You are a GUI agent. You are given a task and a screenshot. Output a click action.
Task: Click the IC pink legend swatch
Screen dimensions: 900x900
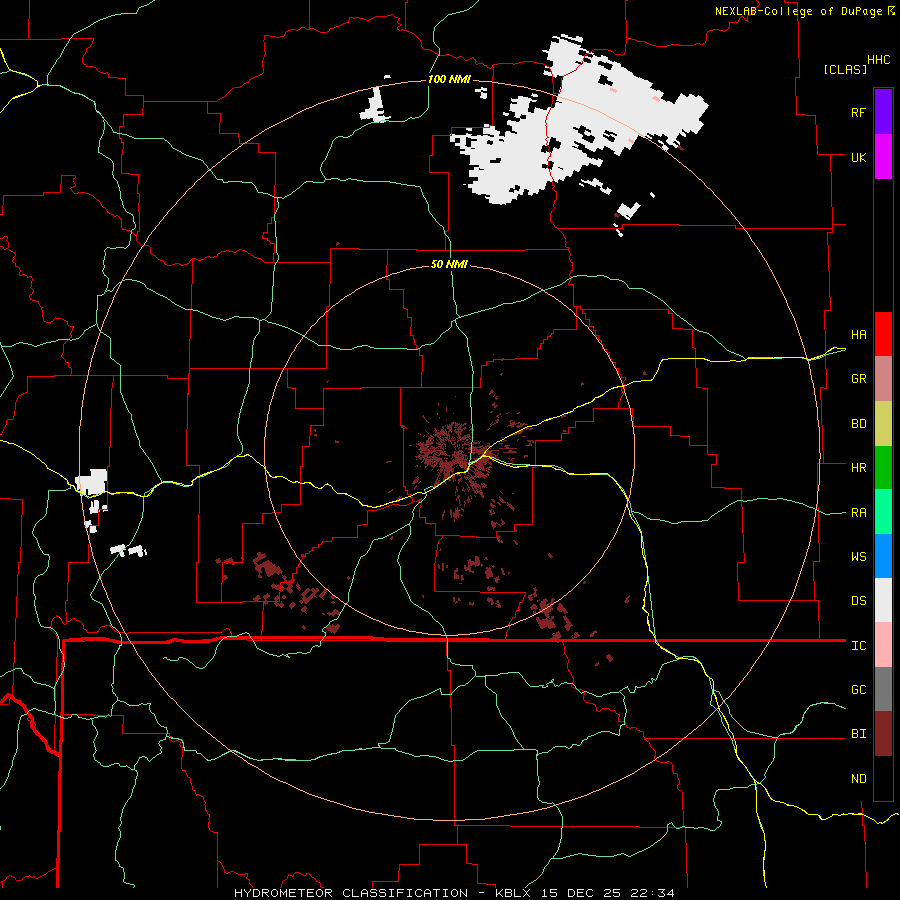pyautogui.click(x=883, y=645)
